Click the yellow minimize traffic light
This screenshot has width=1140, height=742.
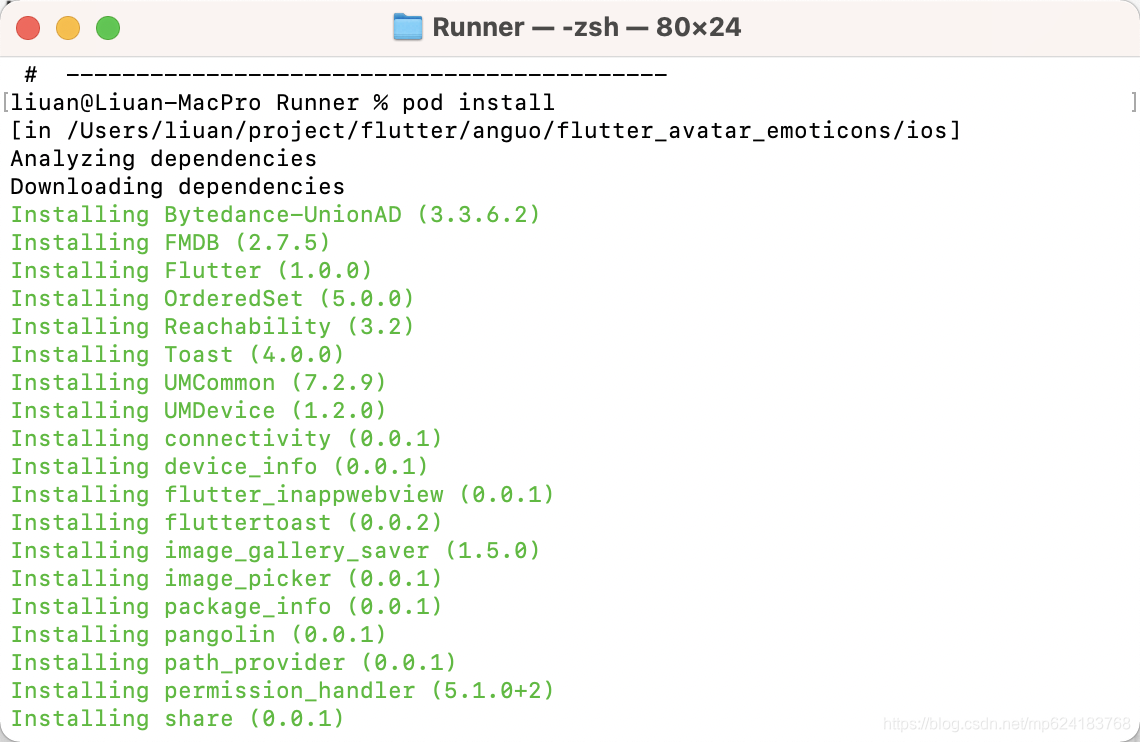67,29
